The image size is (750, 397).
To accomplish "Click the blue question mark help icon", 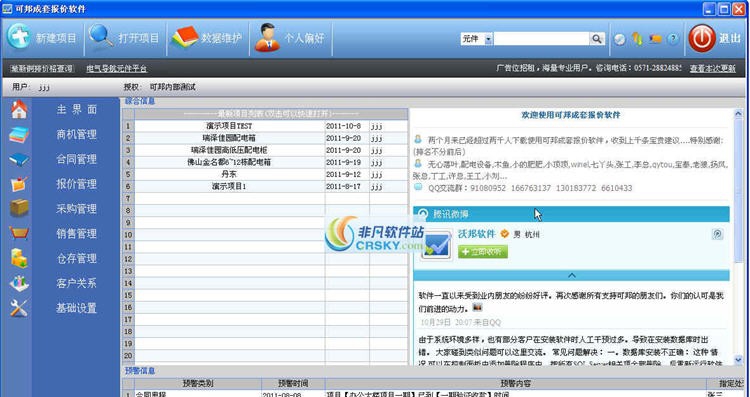I will pyautogui.click(x=673, y=39).
